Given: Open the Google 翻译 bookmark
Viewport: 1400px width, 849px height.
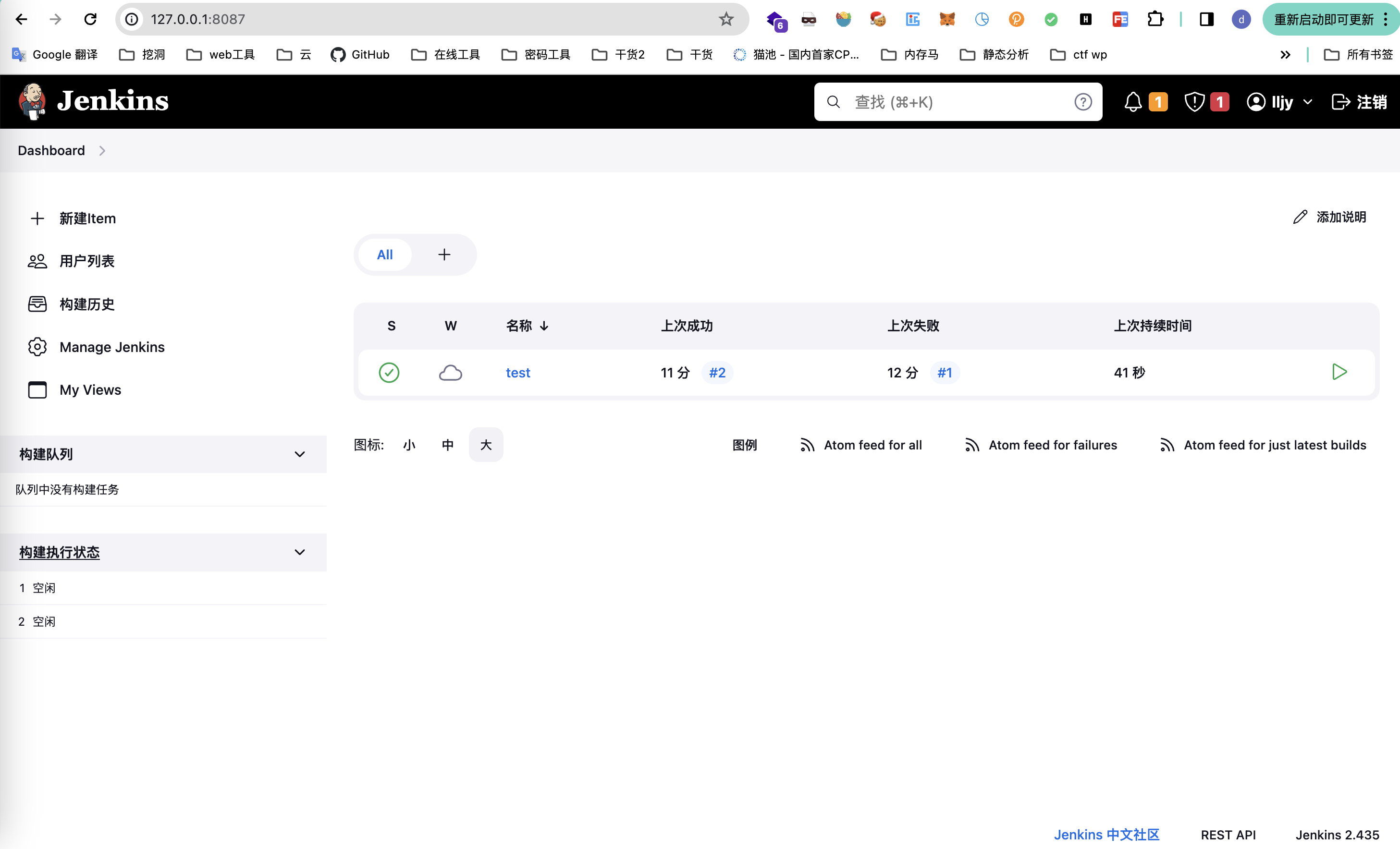Looking at the screenshot, I should [x=55, y=55].
